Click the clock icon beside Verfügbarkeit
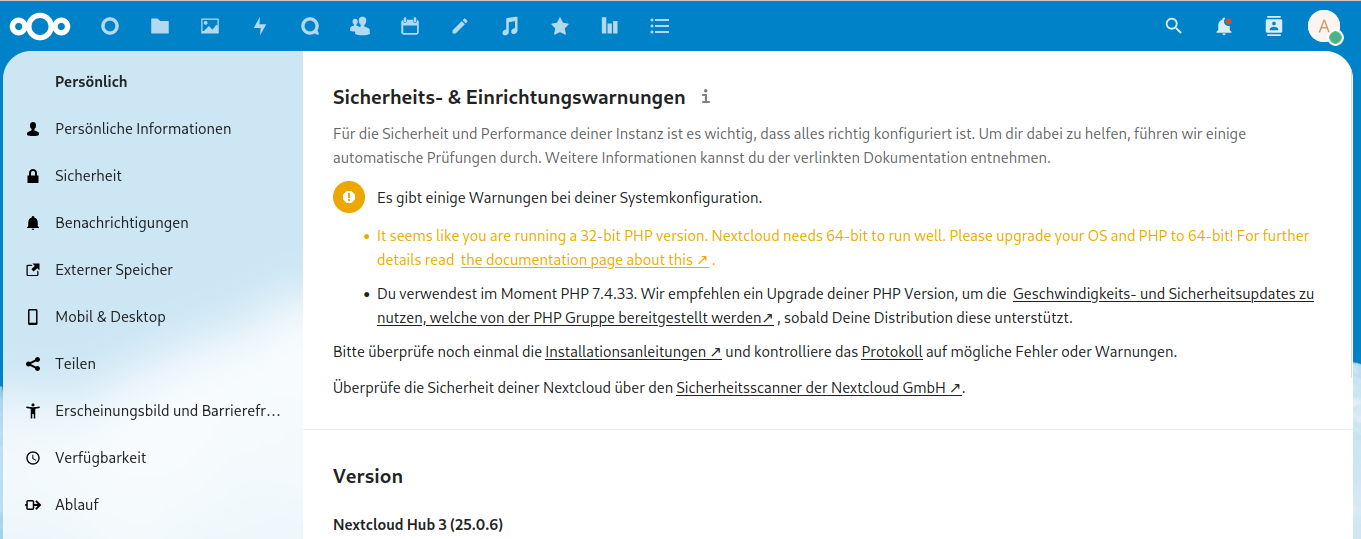The width and height of the screenshot is (1361, 539). tap(33, 458)
